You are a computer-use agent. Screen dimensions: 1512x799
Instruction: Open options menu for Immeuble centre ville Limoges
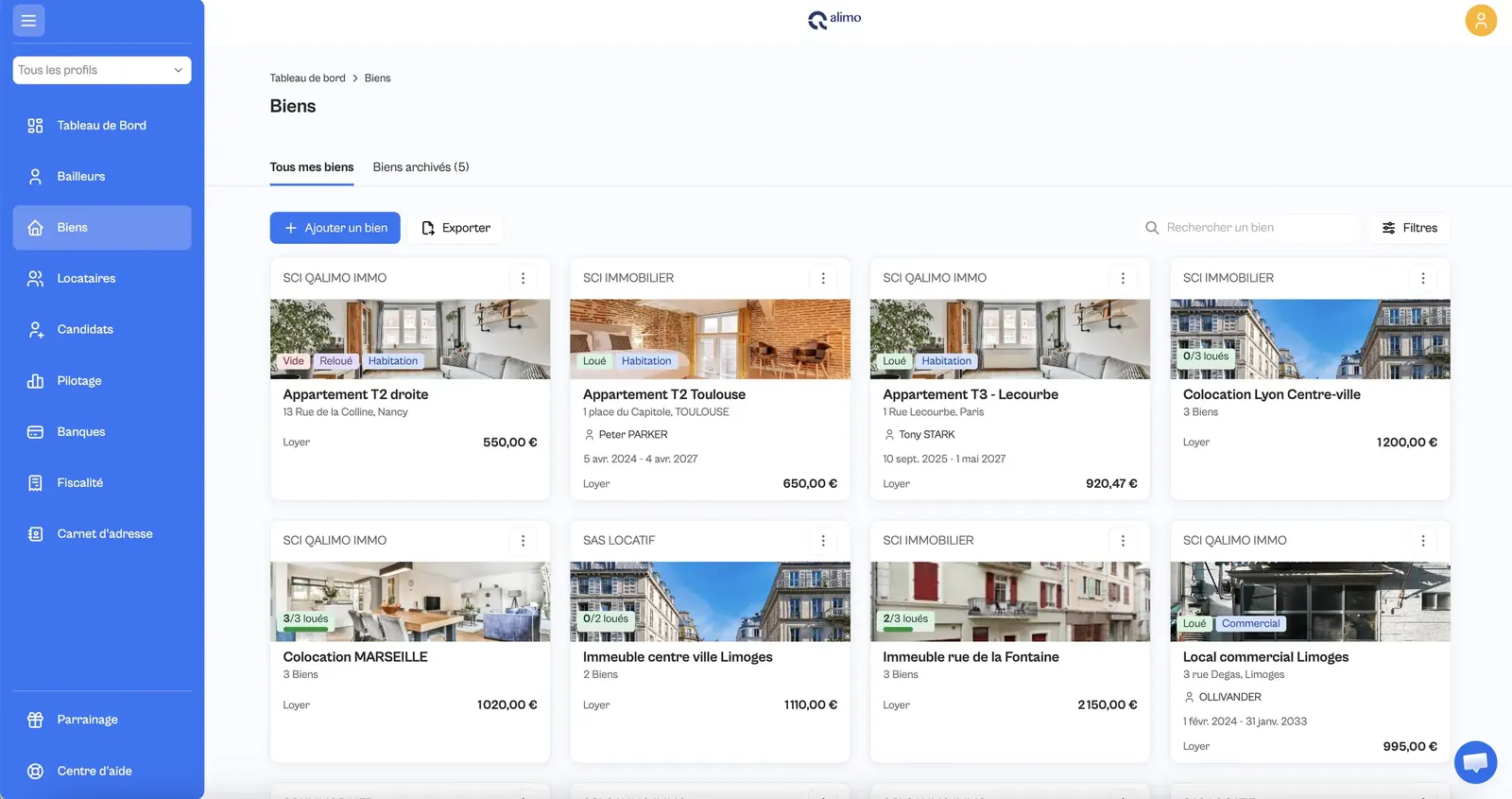point(823,541)
